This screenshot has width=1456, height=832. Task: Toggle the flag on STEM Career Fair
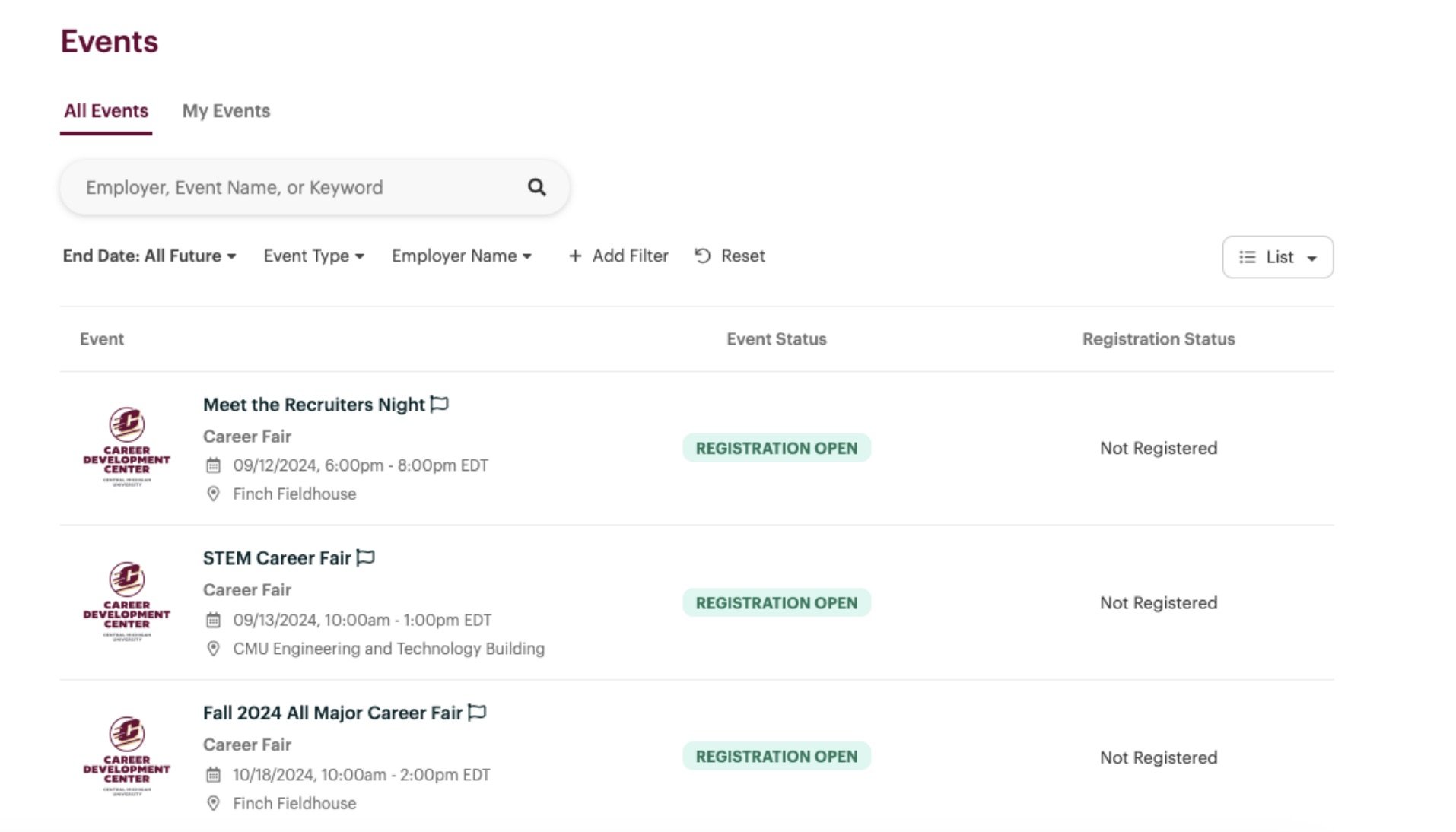pos(366,557)
